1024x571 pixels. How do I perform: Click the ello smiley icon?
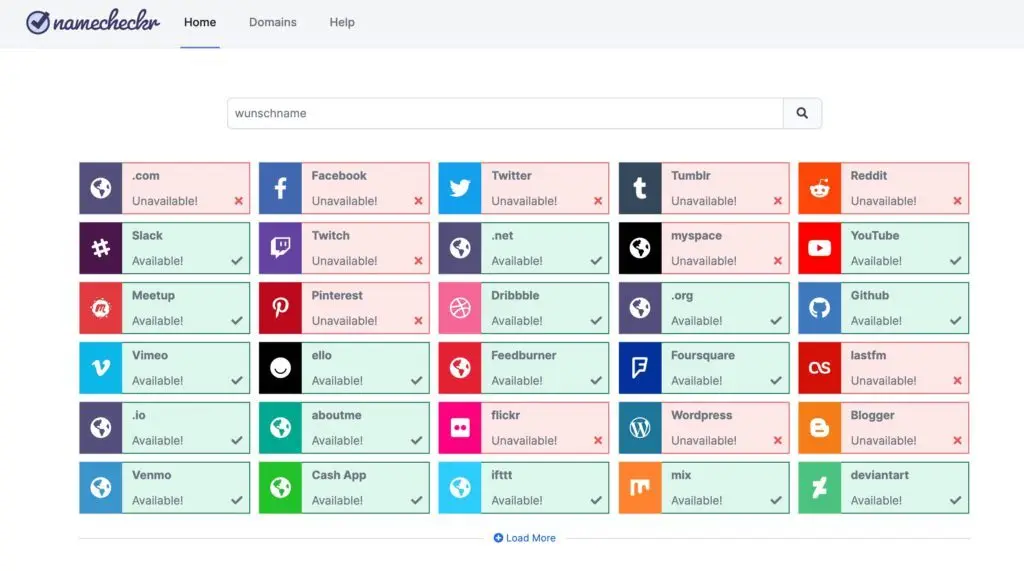click(280, 368)
